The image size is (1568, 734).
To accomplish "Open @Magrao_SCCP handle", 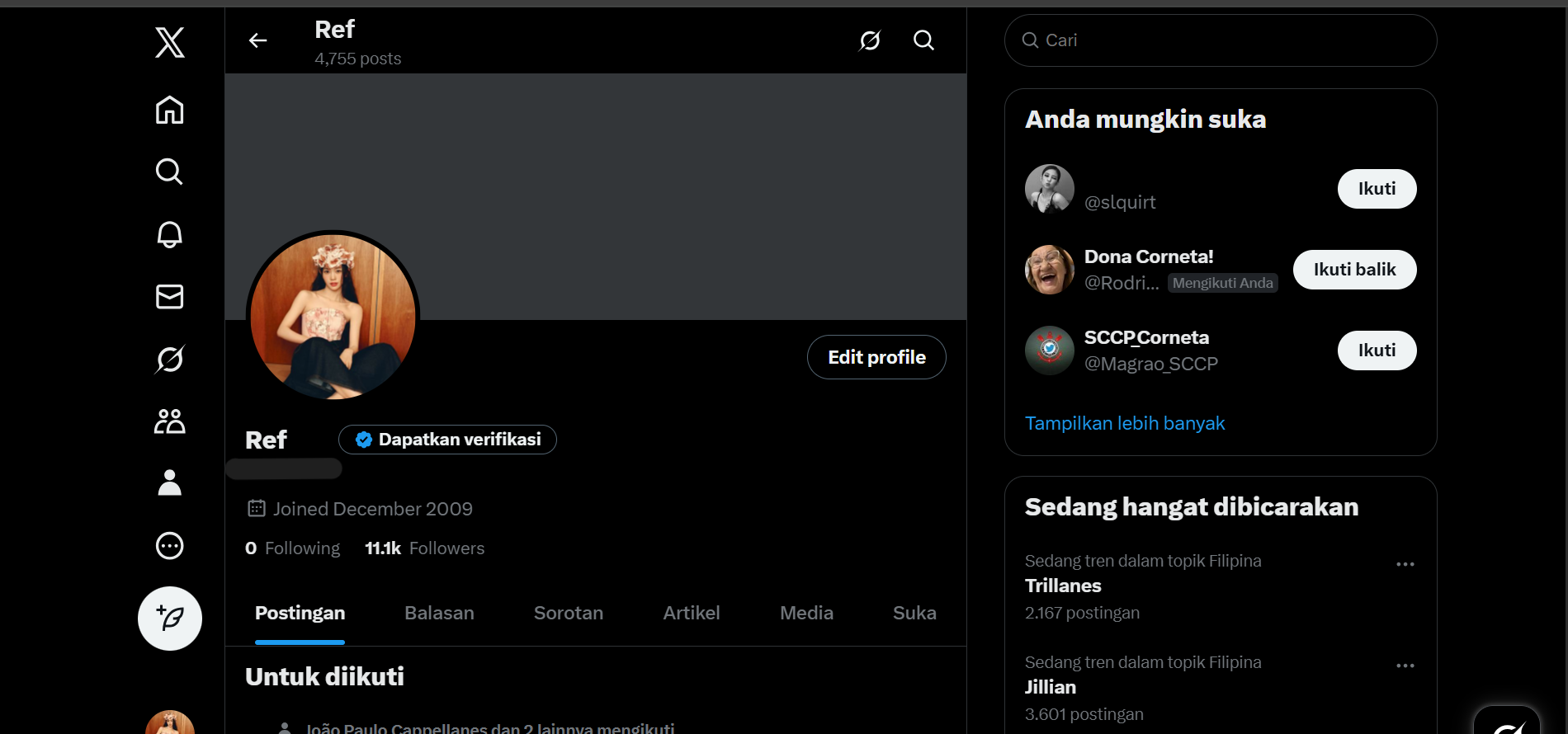I will click(x=1151, y=364).
